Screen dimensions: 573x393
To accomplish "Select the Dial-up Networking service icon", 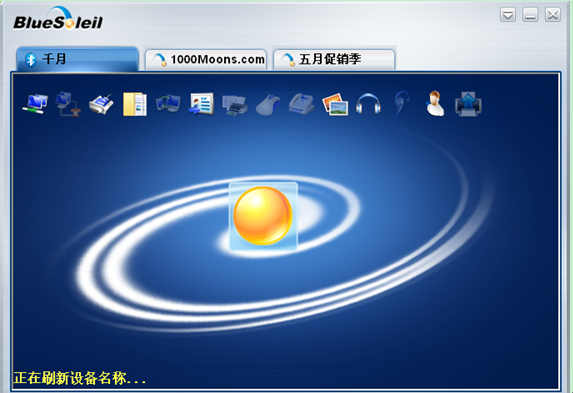I will pos(68,104).
